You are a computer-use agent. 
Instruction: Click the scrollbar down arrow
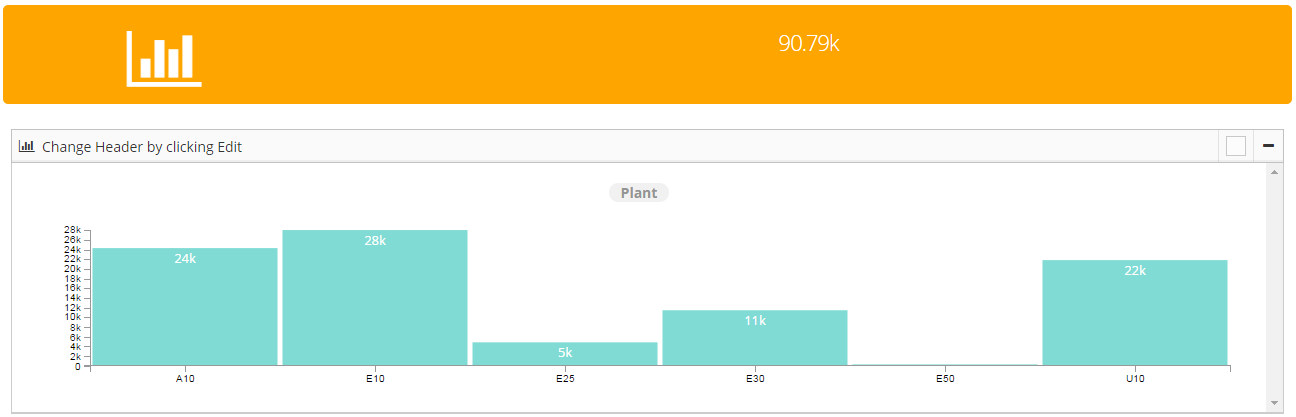tap(1274, 403)
